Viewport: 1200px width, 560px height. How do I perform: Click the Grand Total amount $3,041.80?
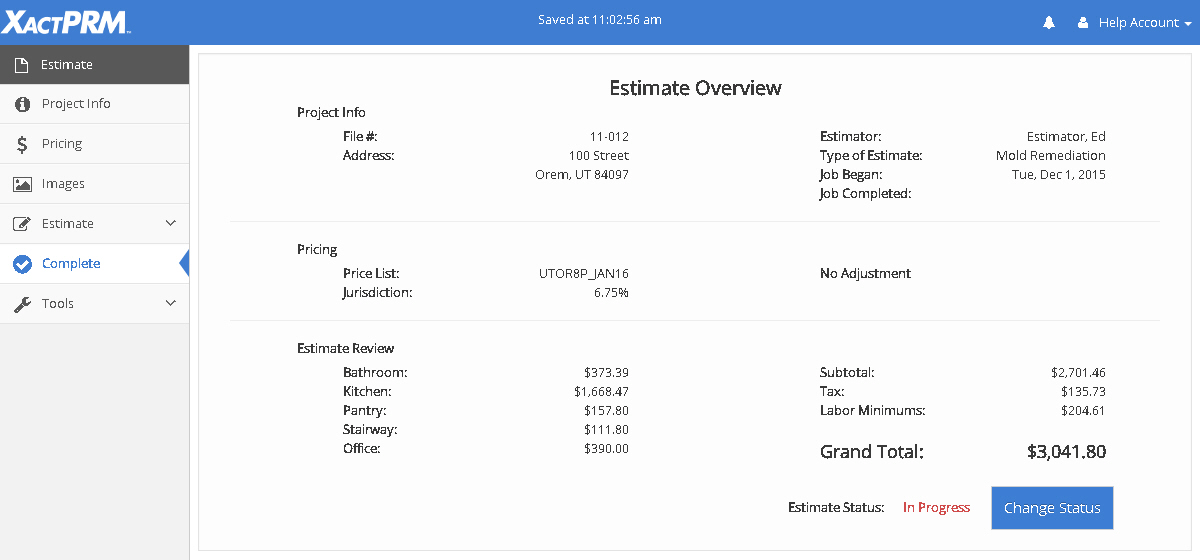tap(1066, 452)
